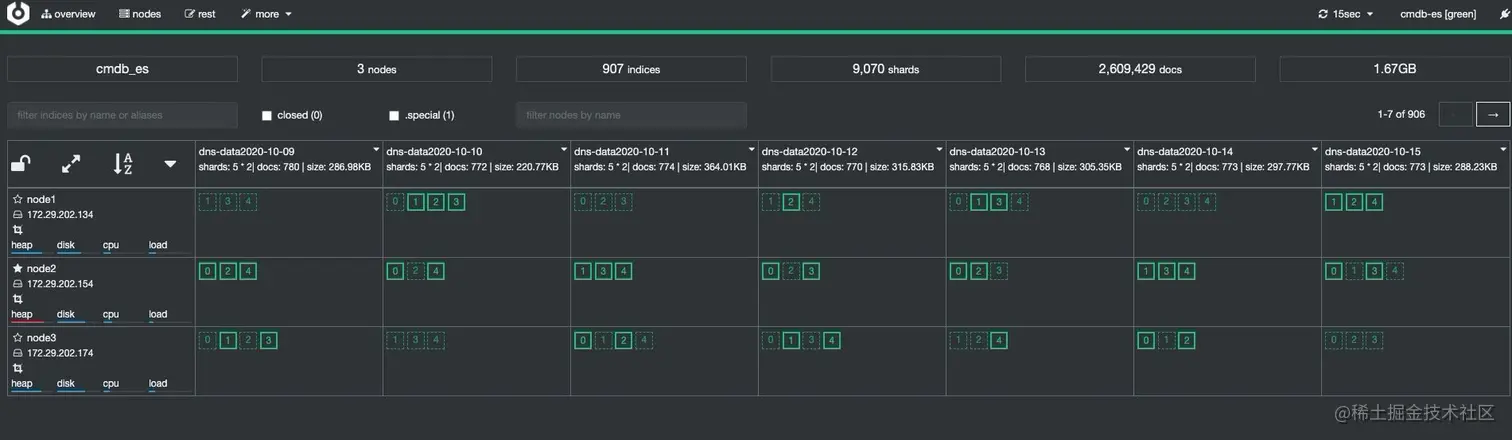Toggle the closed (0) checkbox
The width and height of the screenshot is (1512, 440).
[x=267, y=115]
